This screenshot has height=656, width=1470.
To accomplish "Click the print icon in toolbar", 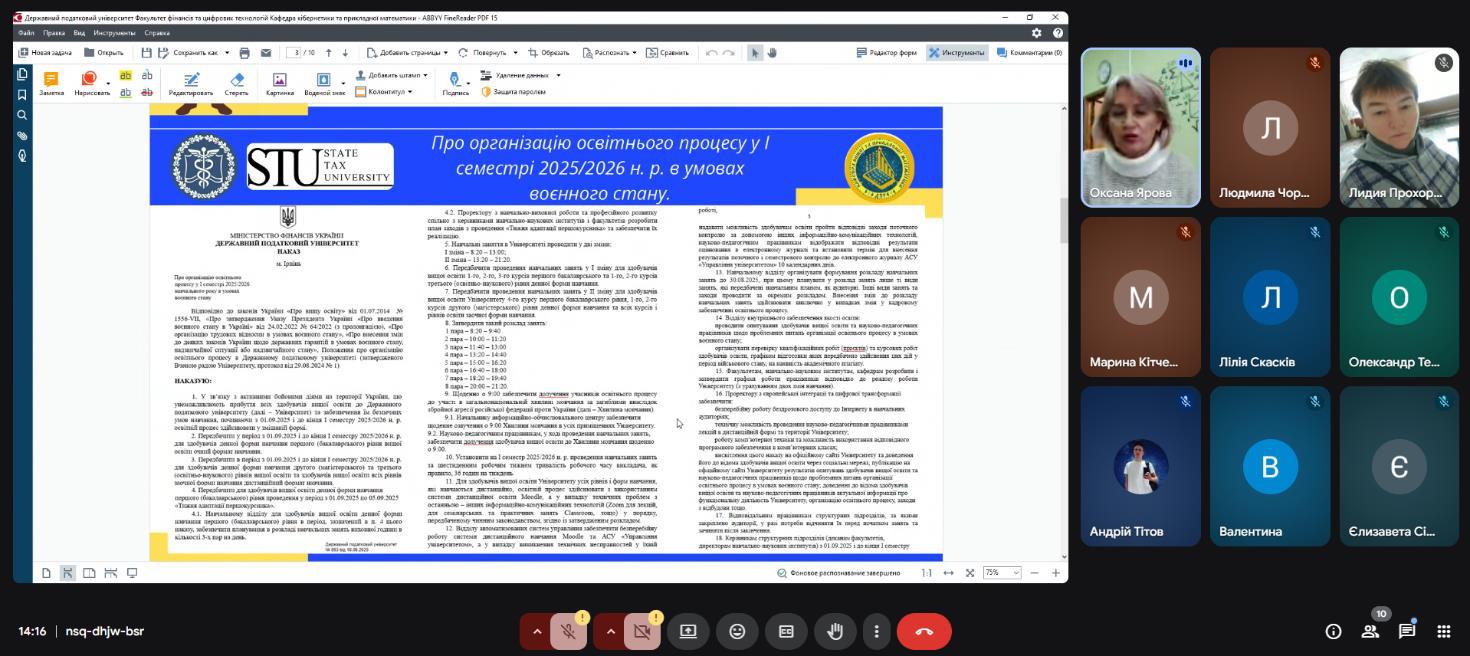I will click(x=245, y=53).
